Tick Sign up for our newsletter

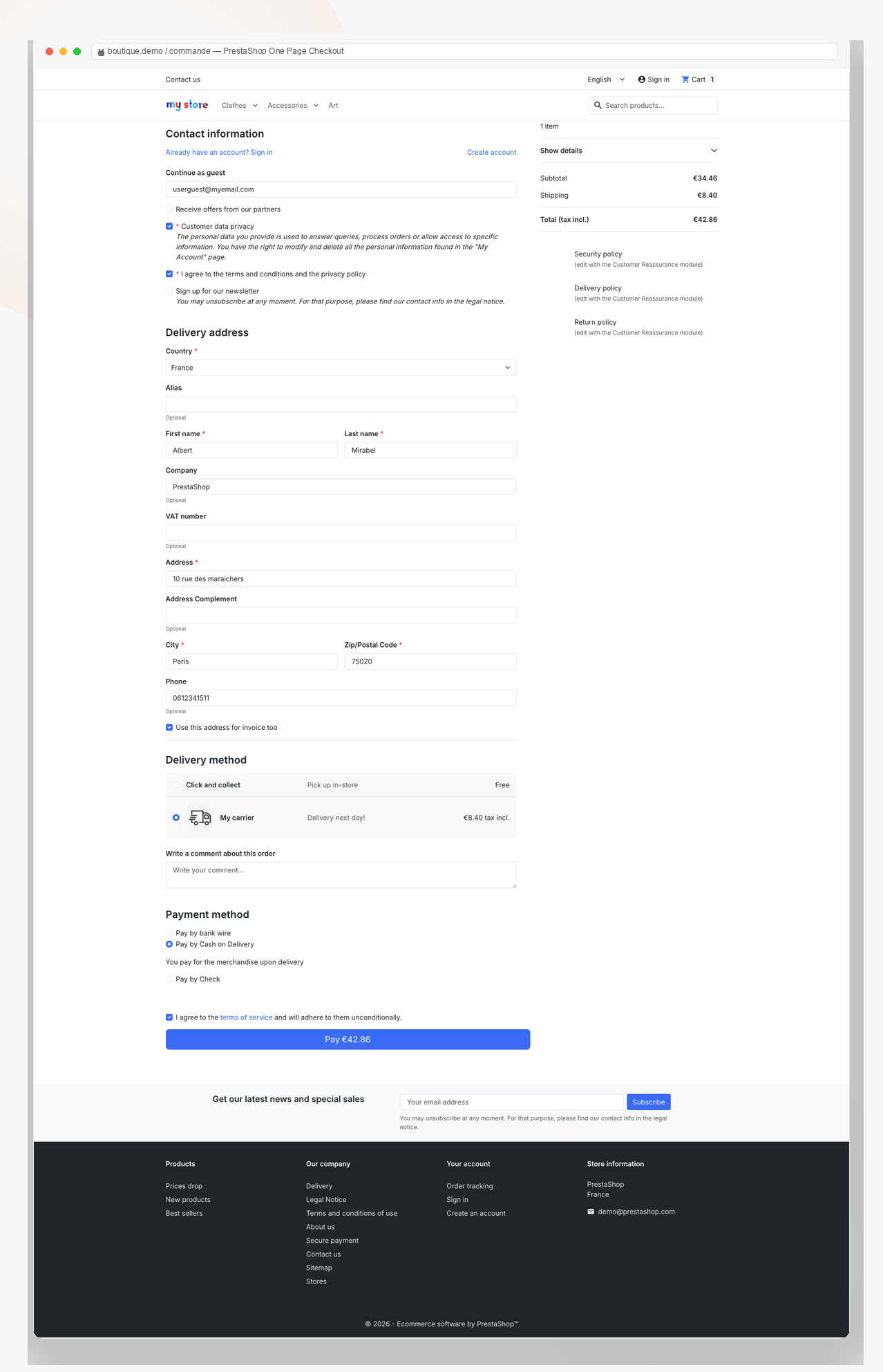pyautogui.click(x=169, y=291)
